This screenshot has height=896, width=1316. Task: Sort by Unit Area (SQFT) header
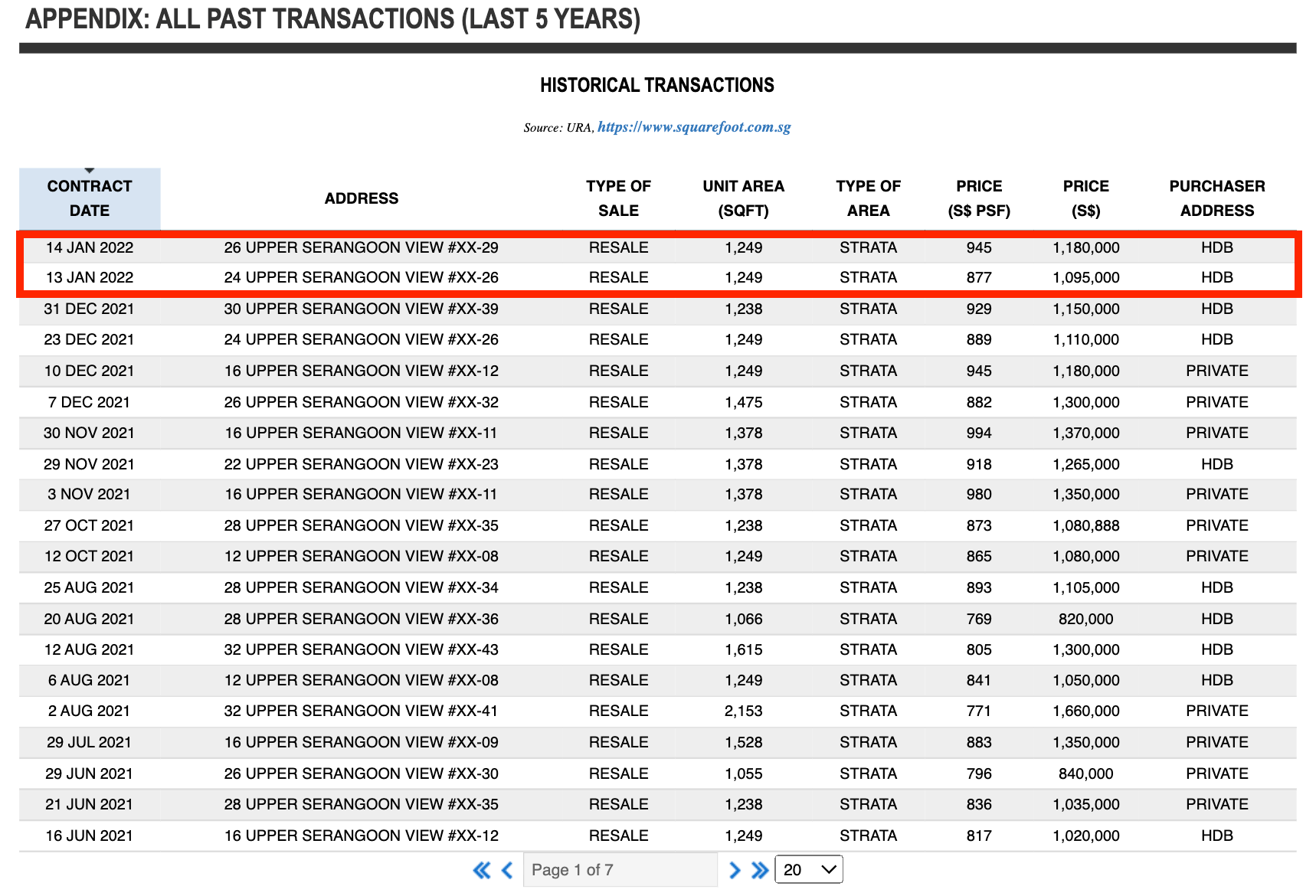pos(743,198)
